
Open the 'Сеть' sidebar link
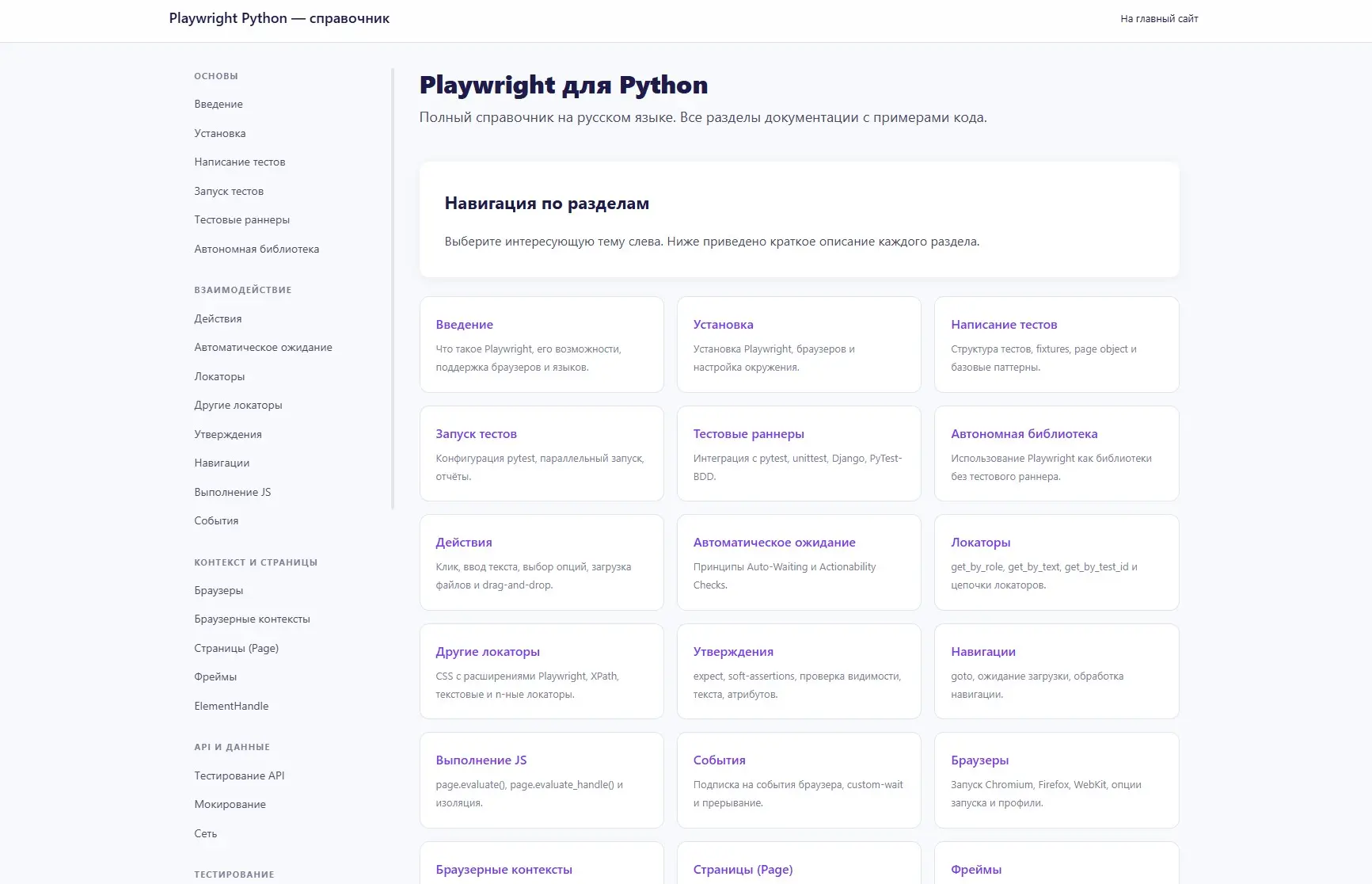pos(205,833)
